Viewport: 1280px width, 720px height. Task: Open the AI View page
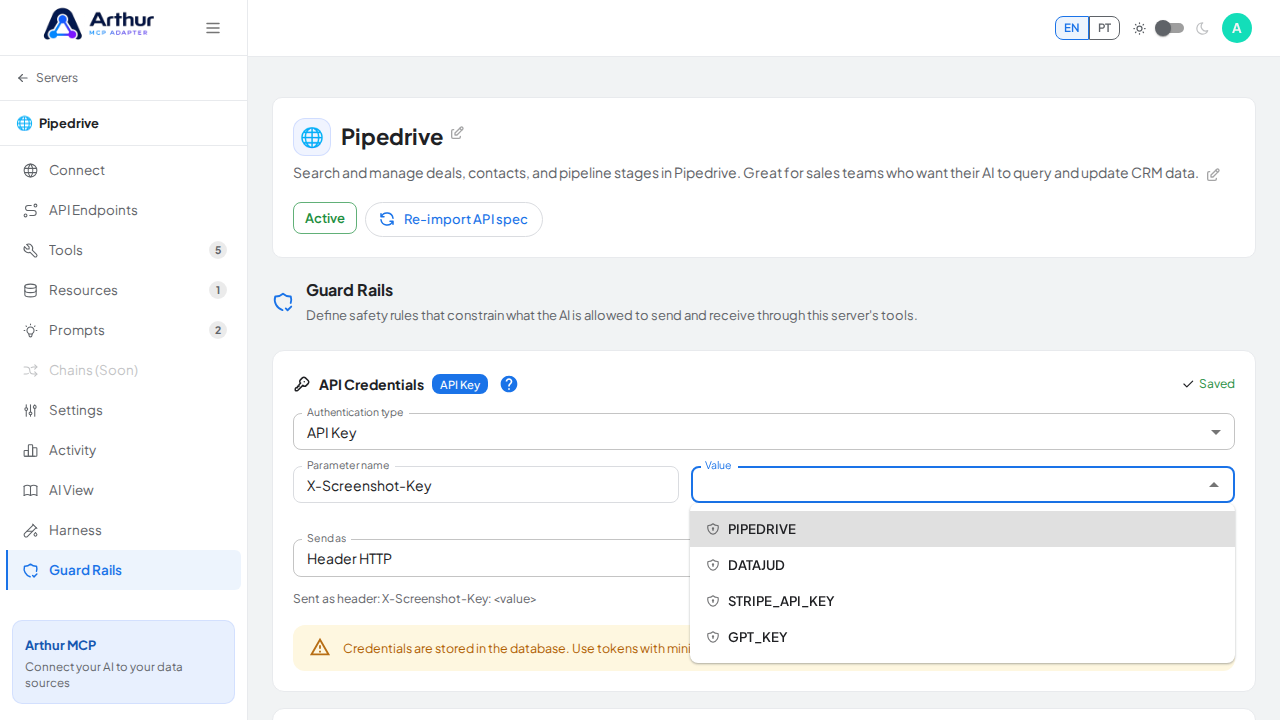124,490
